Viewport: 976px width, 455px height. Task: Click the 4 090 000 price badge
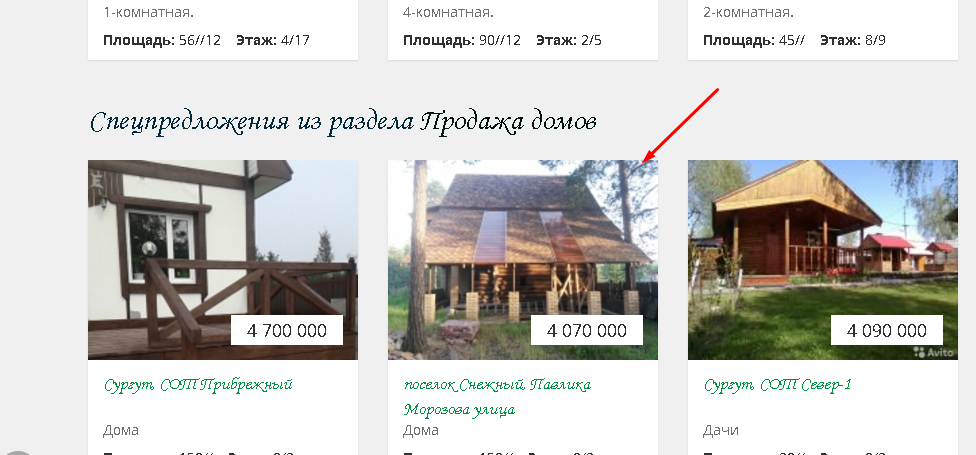(887, 330)
